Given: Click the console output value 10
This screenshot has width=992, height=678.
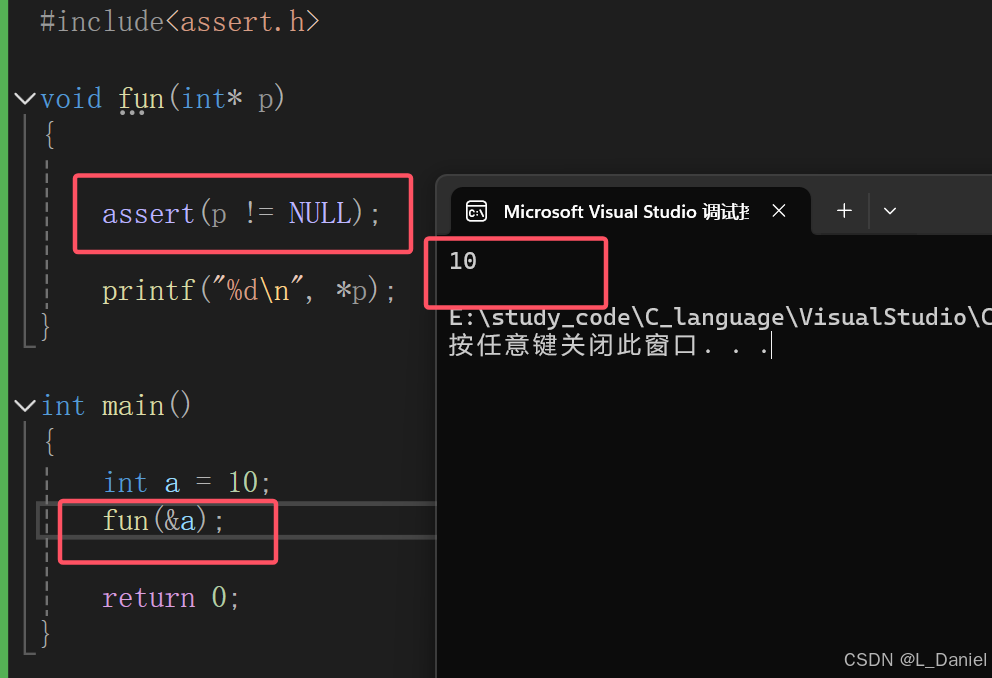Looking at the screenshot, I should 462,261.
